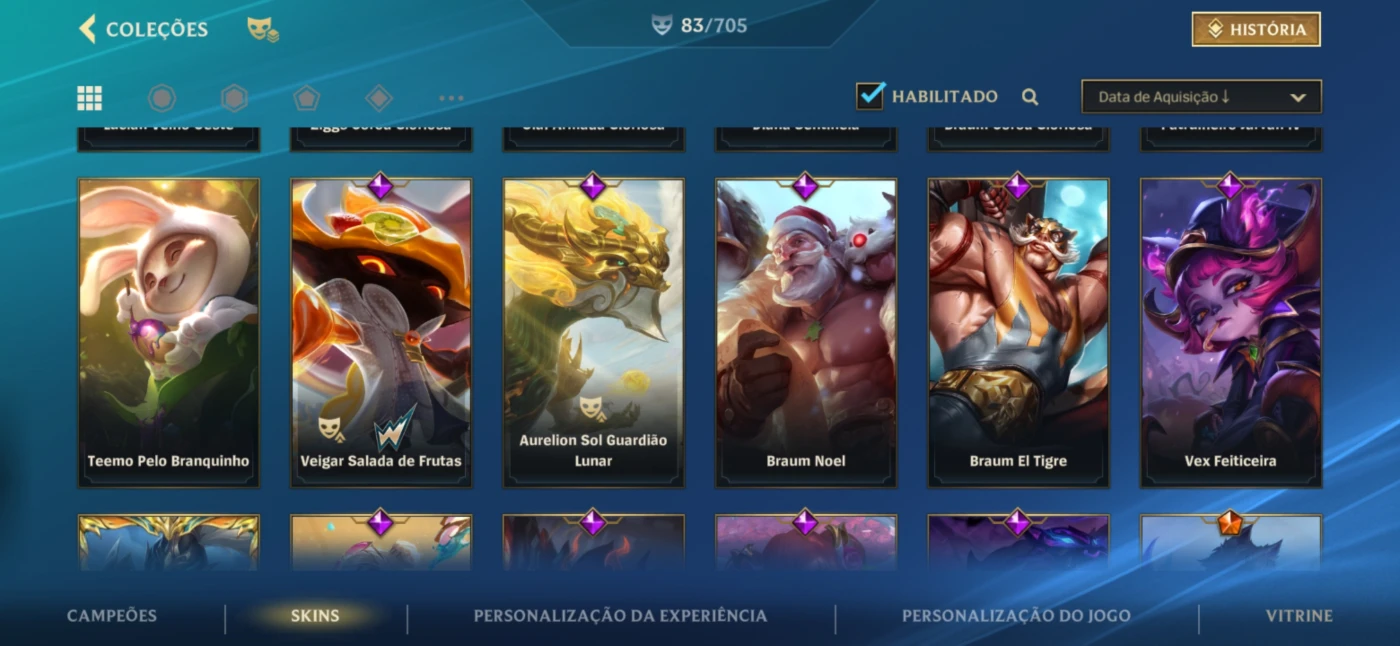Expand sort options via the chevron arrow
This screenshot has height=646, width=1400.
(1298, 98)
